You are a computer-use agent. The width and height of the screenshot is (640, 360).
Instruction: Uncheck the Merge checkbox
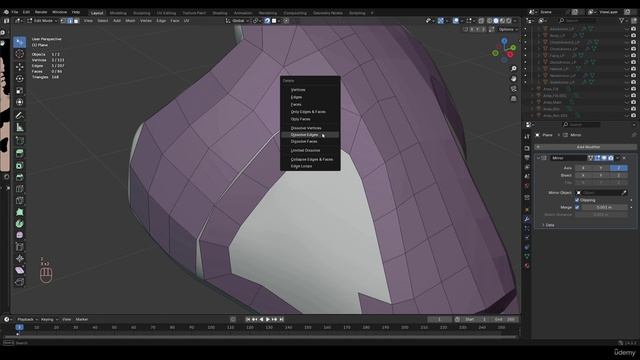577,207
